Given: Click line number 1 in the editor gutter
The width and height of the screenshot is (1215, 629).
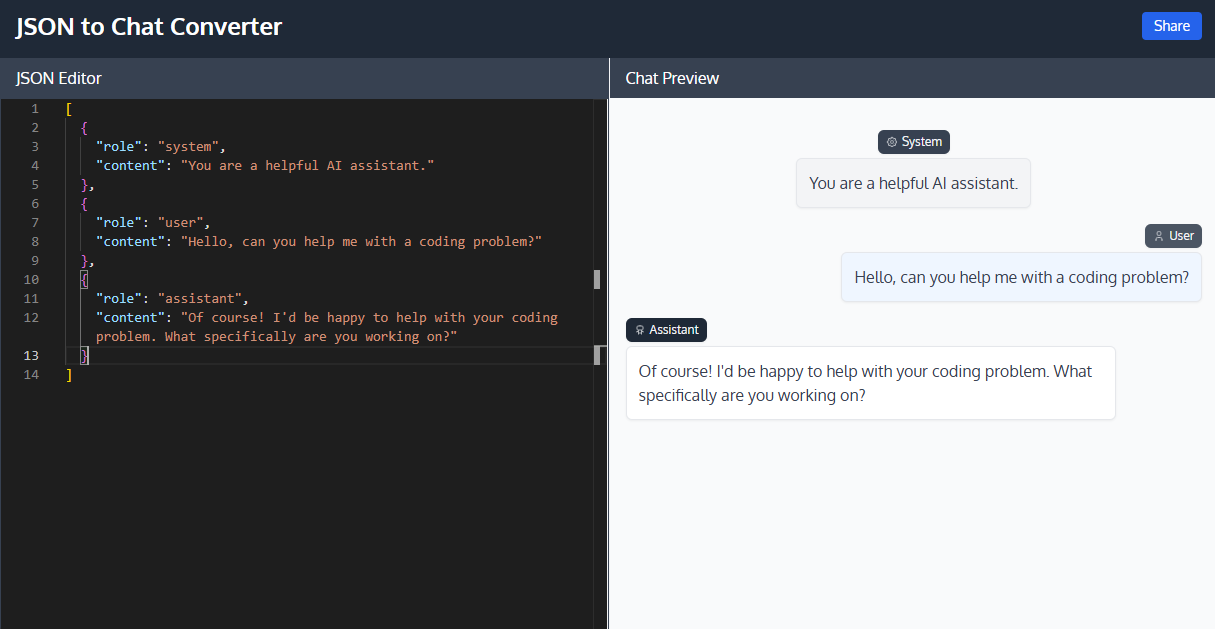Looking at the screenshot, I should click(35, 109).
